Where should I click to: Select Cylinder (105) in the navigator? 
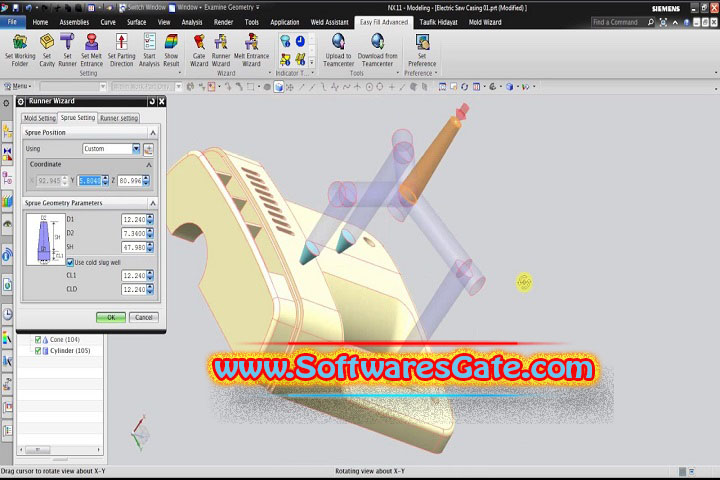70,351
